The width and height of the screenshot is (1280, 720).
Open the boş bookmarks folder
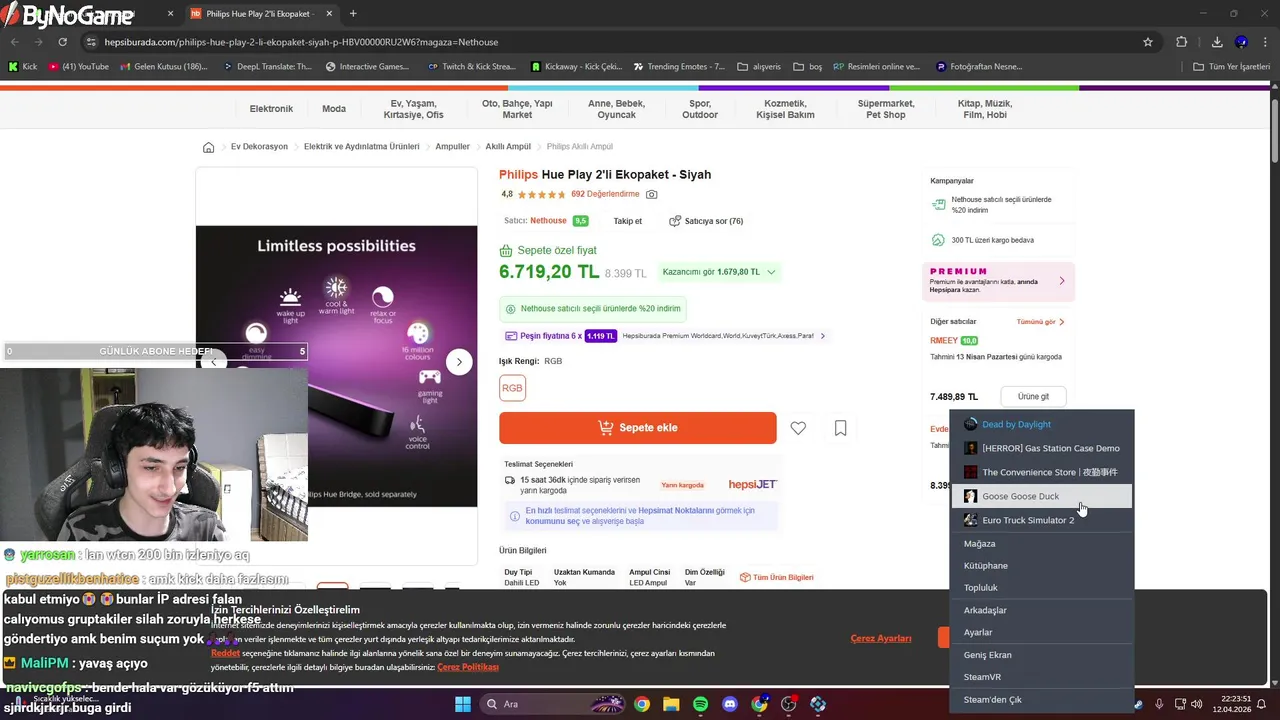click(x=807, y=67)
